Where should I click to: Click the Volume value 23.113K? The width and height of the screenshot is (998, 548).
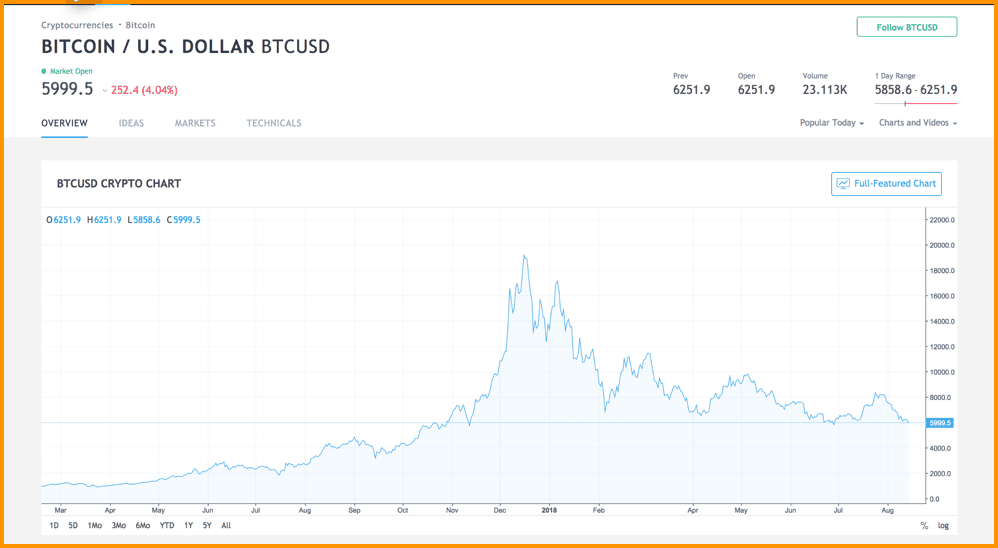[825, 90]
